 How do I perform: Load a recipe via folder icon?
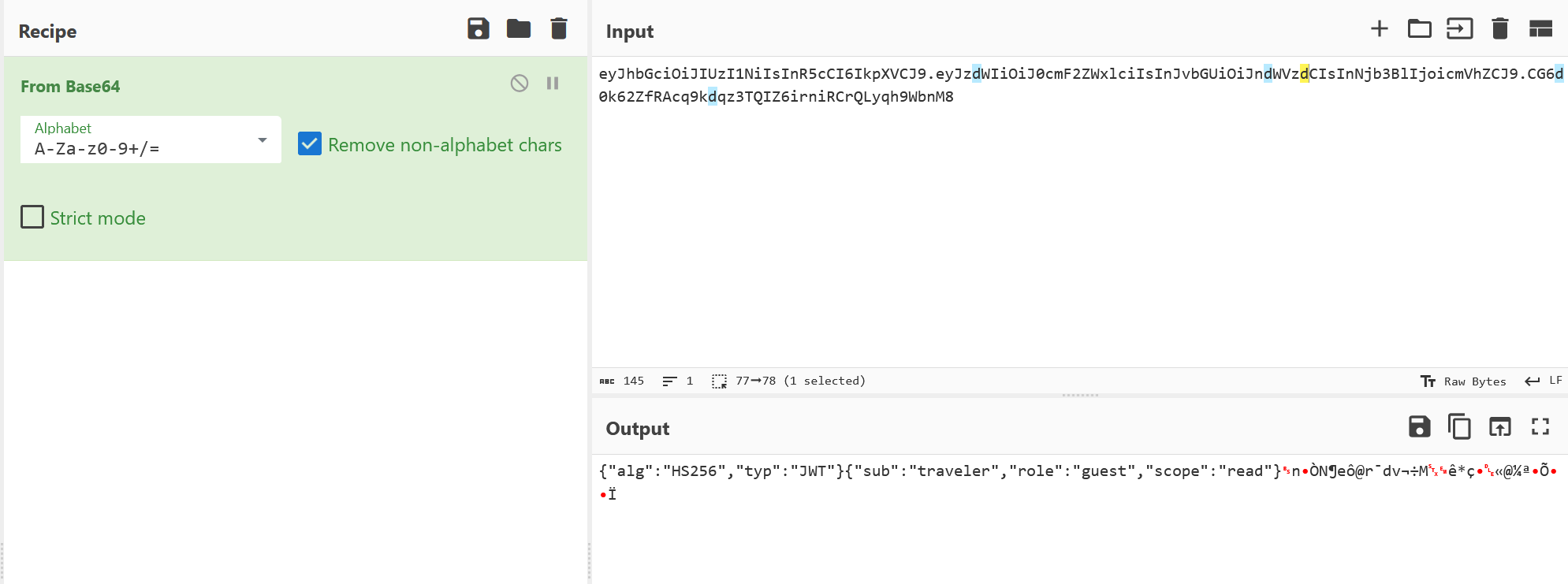pos(519,29)
